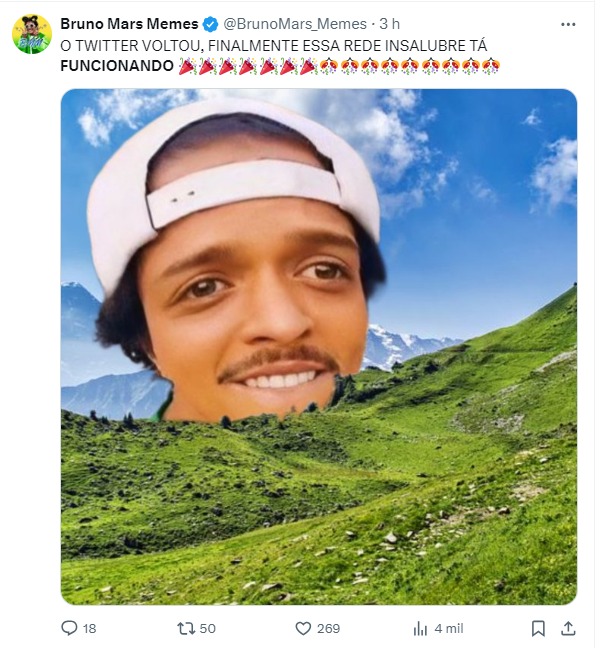Open view analytics bar chart icon

(x=420, y=628)
